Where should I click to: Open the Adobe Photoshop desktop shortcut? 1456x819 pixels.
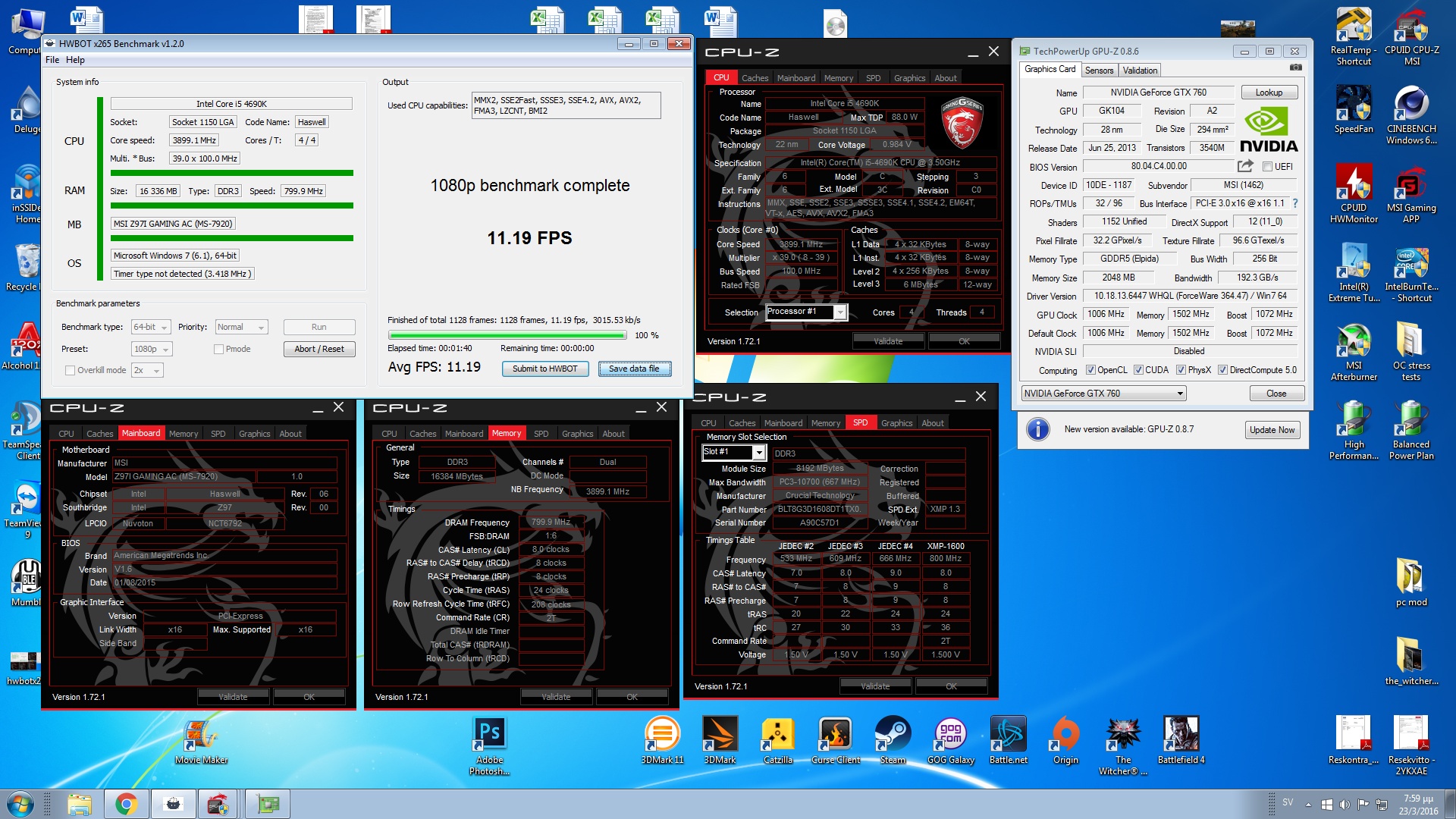489,745
